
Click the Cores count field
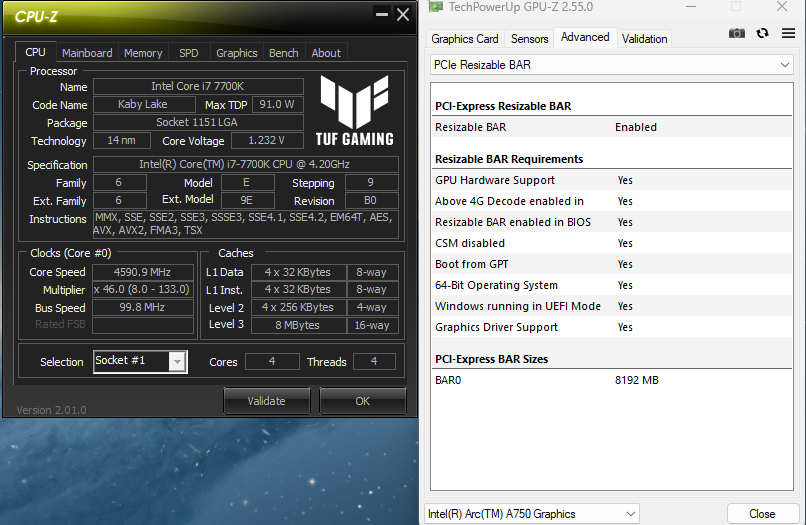pos(272,361)
